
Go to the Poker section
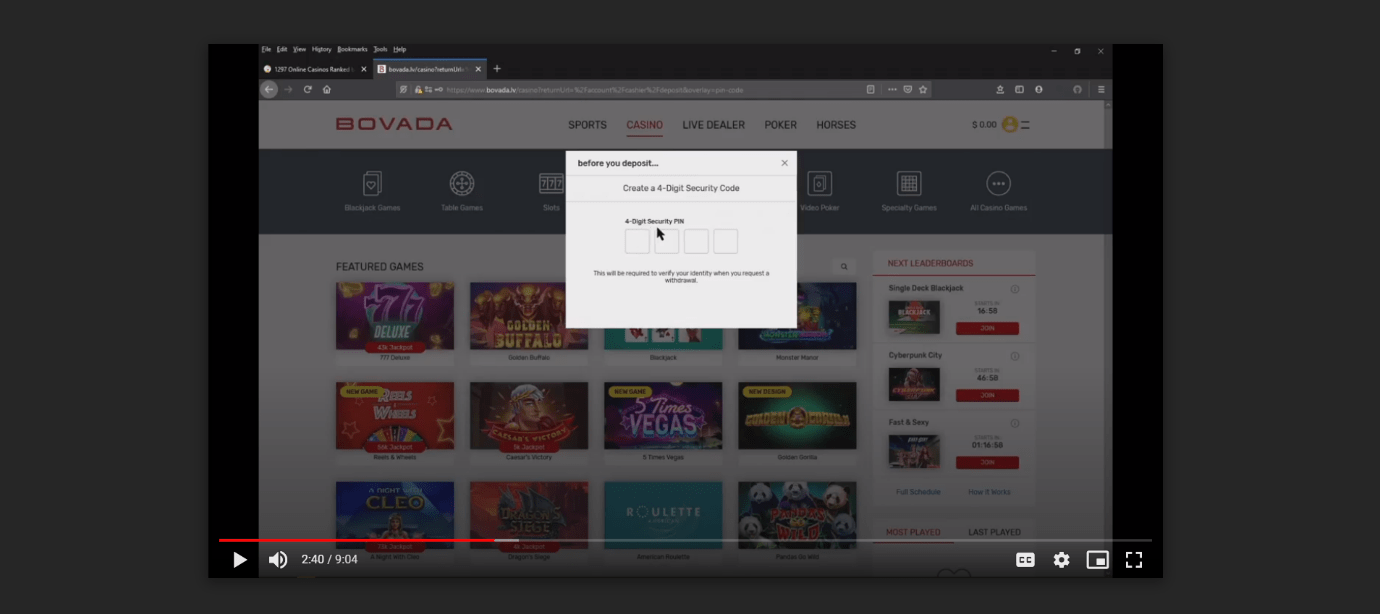(781, 125)
